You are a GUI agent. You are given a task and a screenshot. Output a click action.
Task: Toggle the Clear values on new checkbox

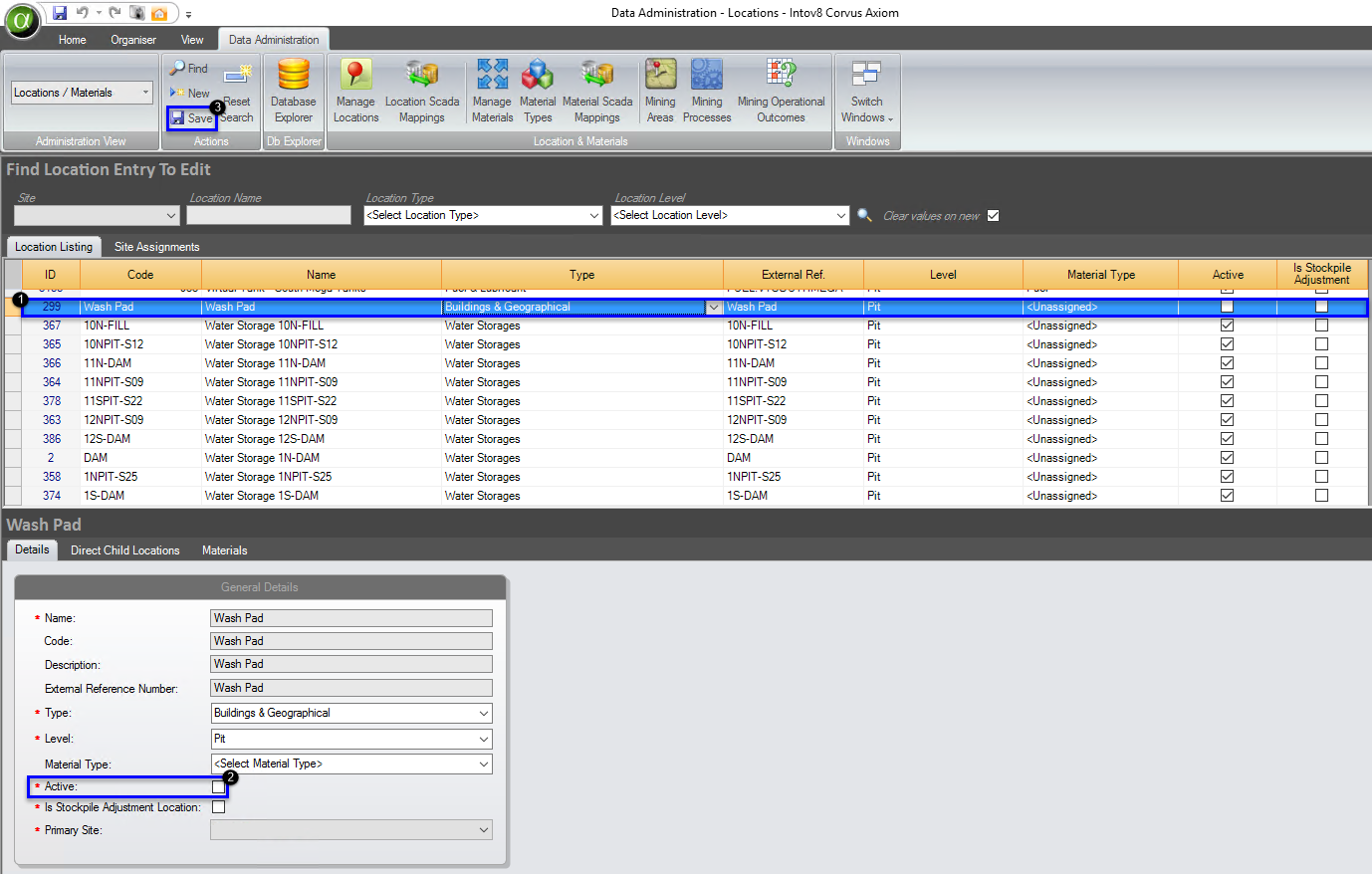click(993, 216)
